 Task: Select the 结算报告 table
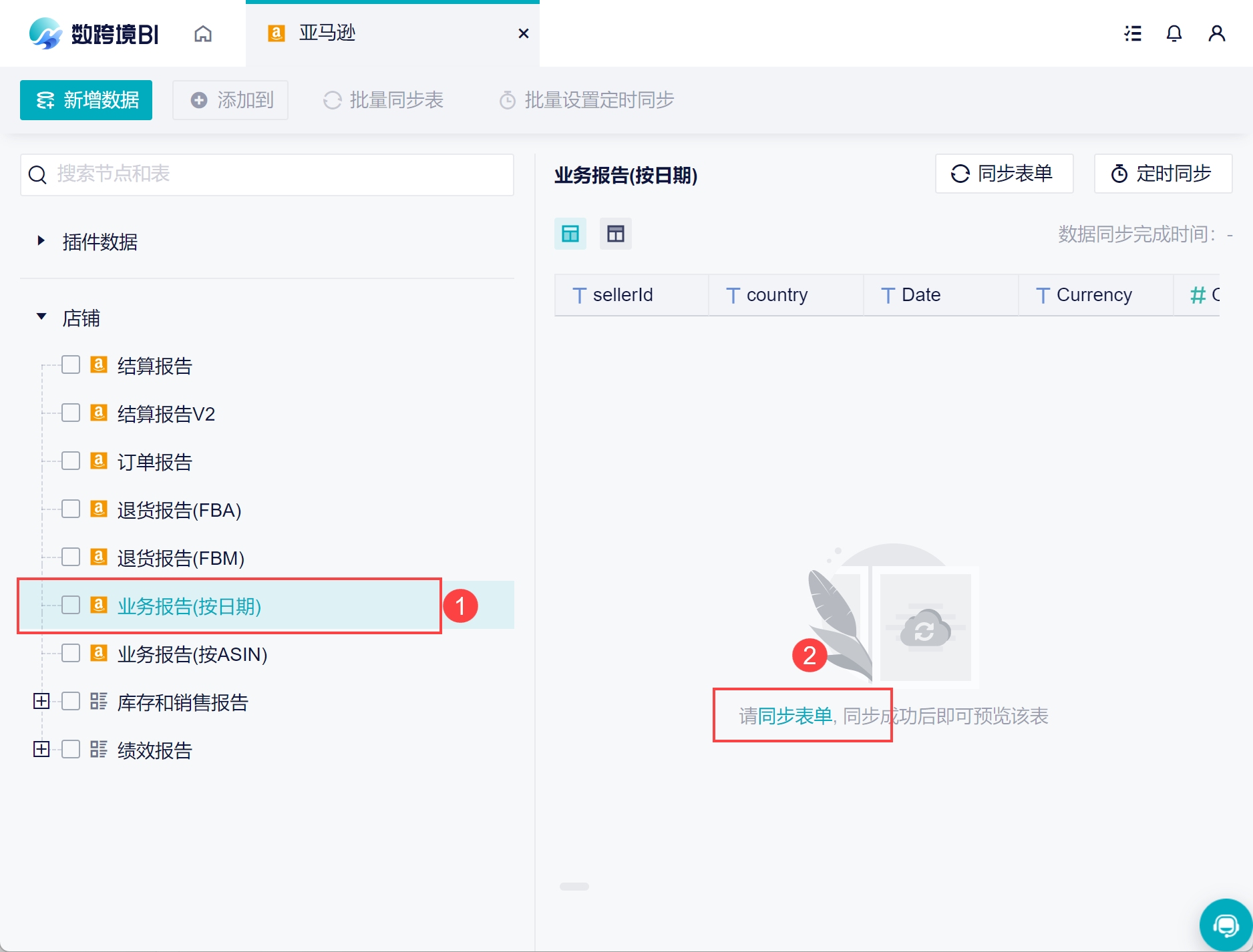point(155,366)
